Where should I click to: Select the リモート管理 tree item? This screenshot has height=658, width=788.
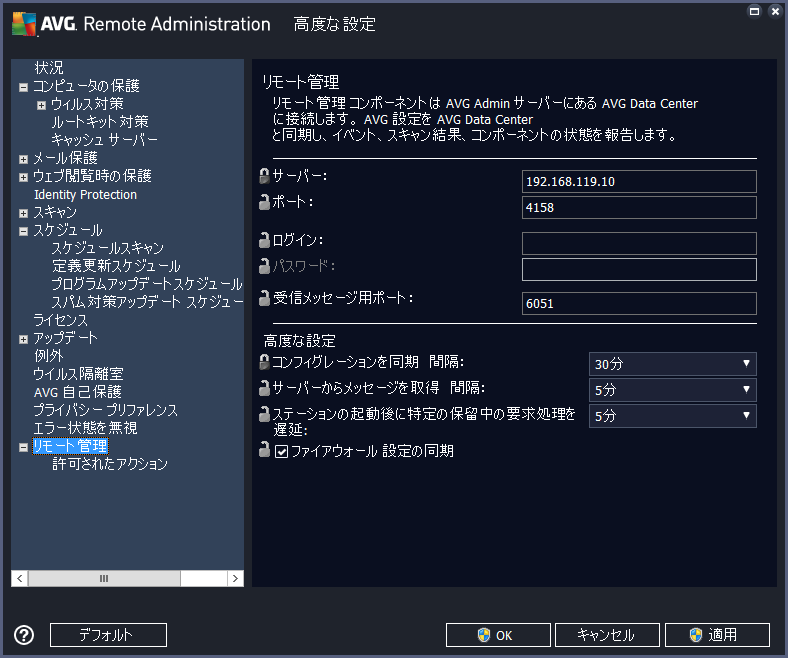click(70, 446)
